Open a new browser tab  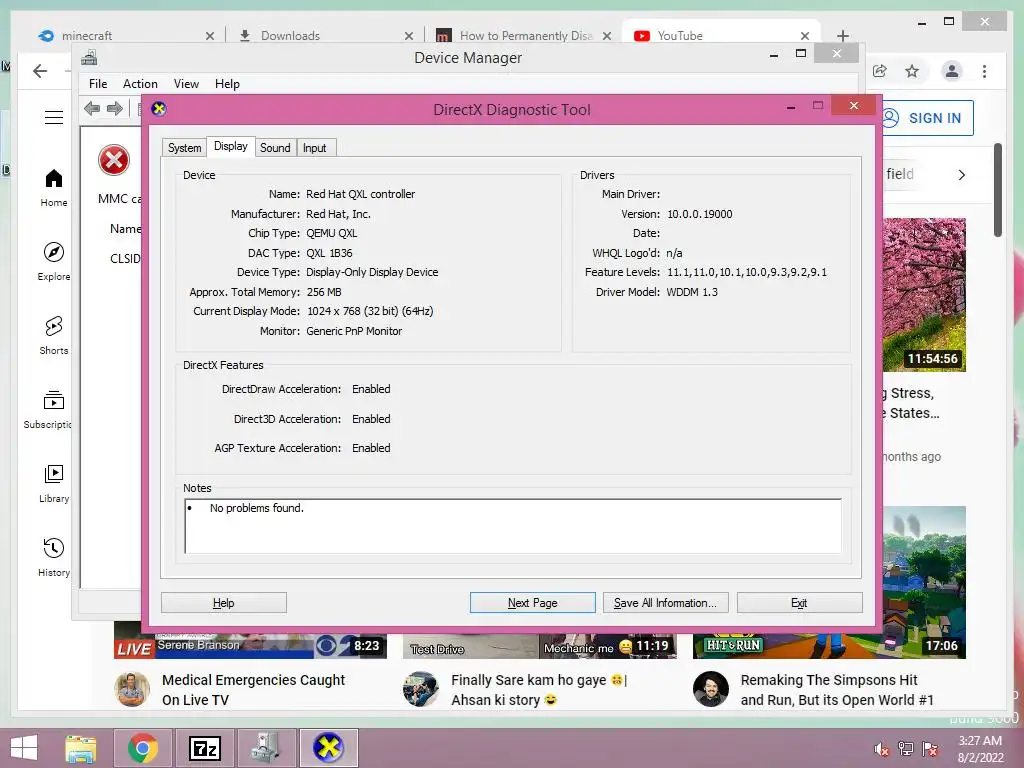click(842, 36)
